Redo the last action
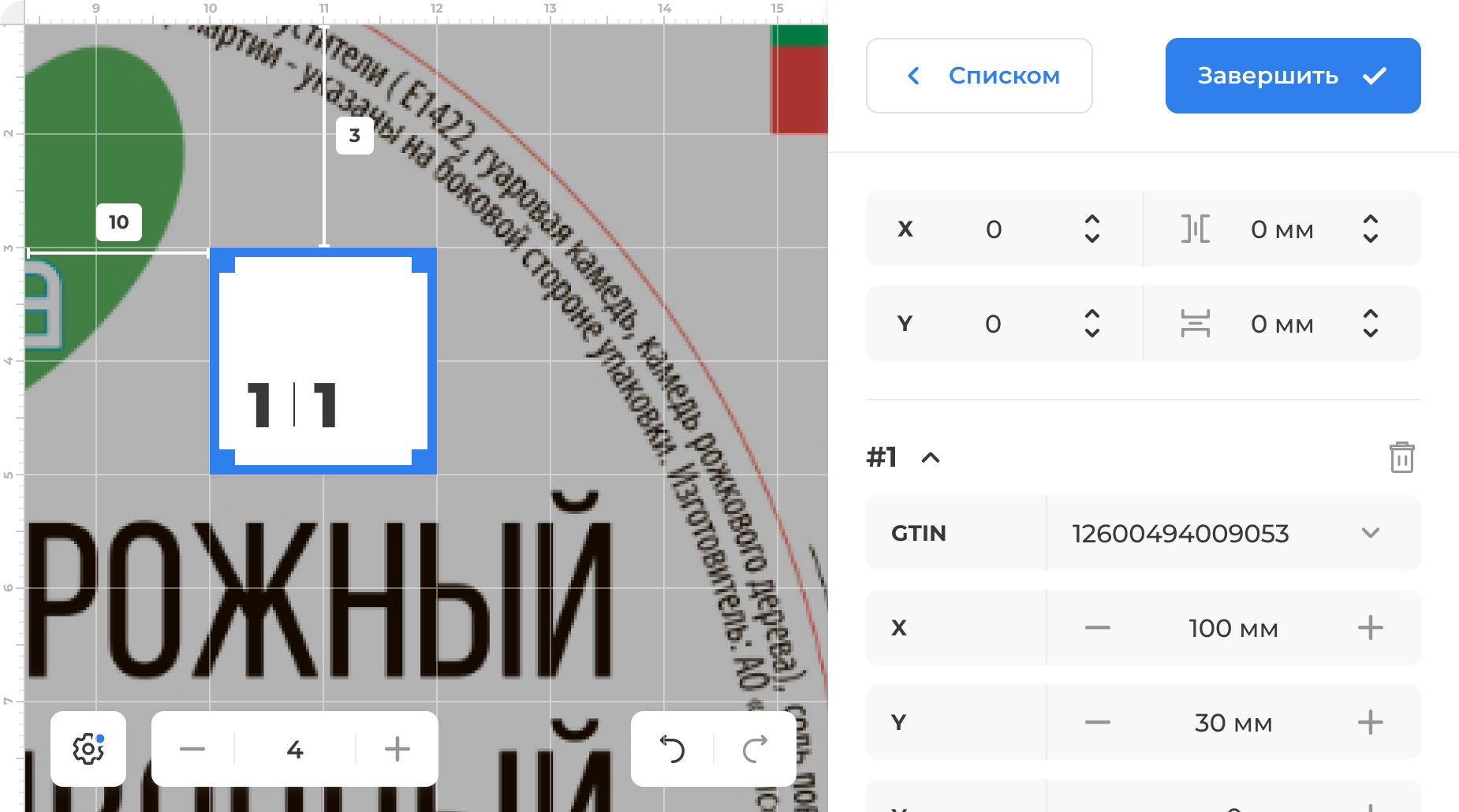The height and width of the screenshot is (812, 1459). (756, 749)
